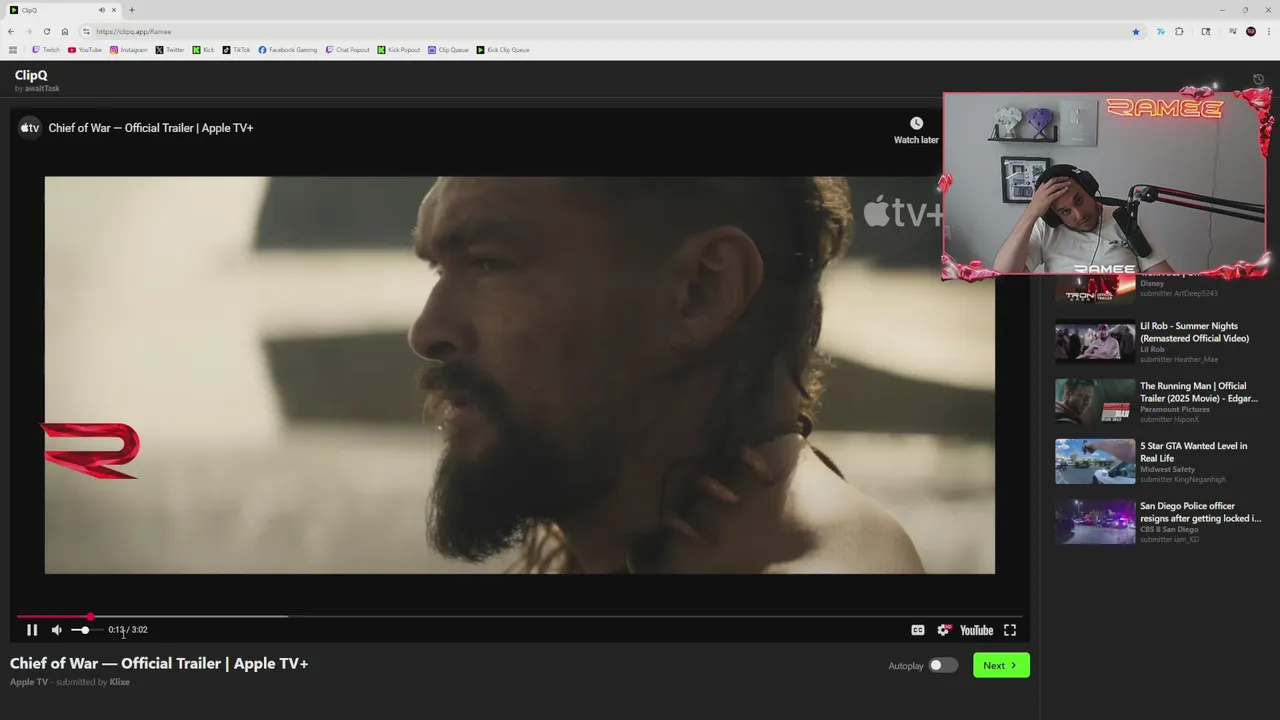Click submitter name Klixe below video
Screen dimensions: 1280x720
click(x=120, y=682)
